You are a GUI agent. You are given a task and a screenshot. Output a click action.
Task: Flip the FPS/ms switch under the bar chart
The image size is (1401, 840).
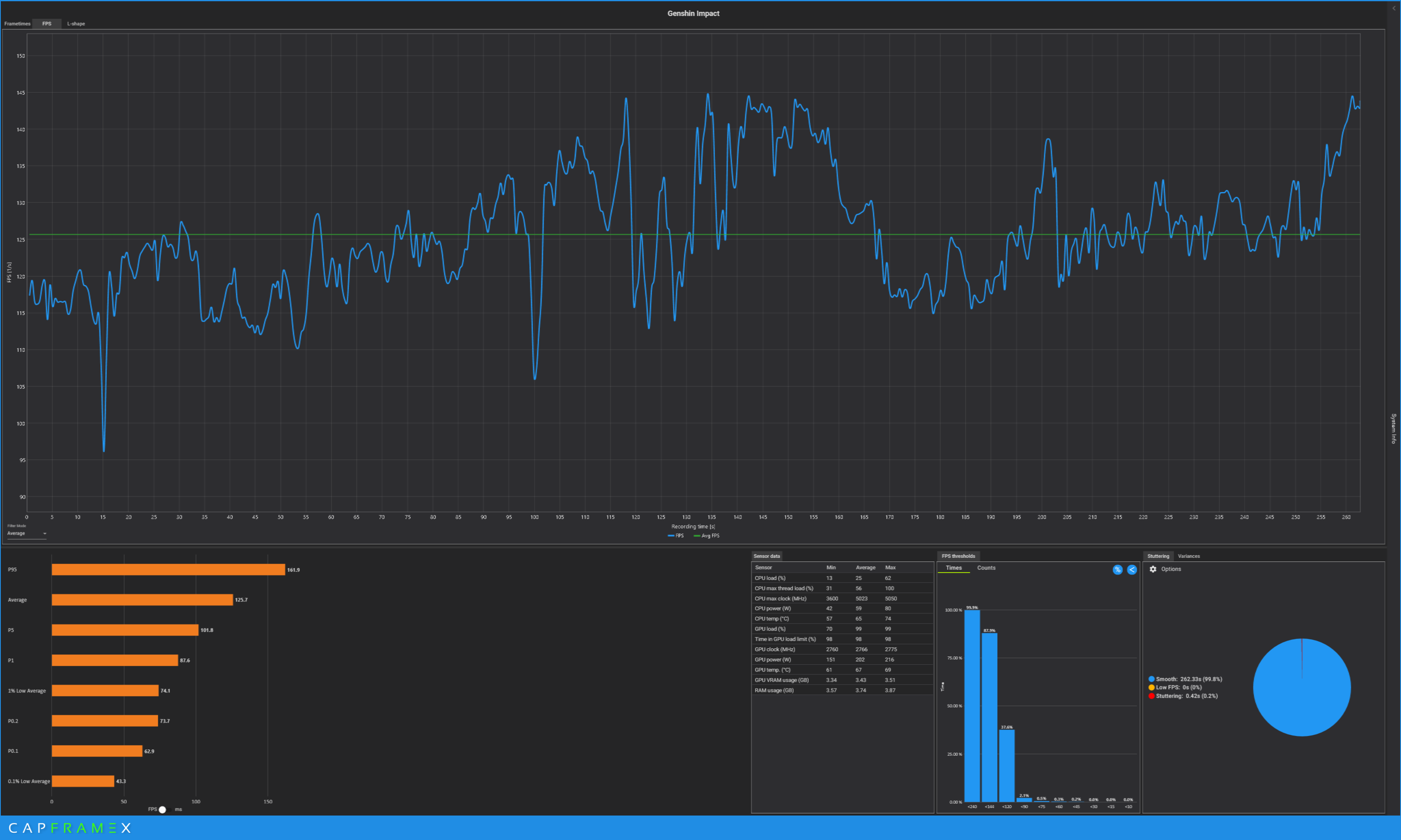(x=165, y=809)
